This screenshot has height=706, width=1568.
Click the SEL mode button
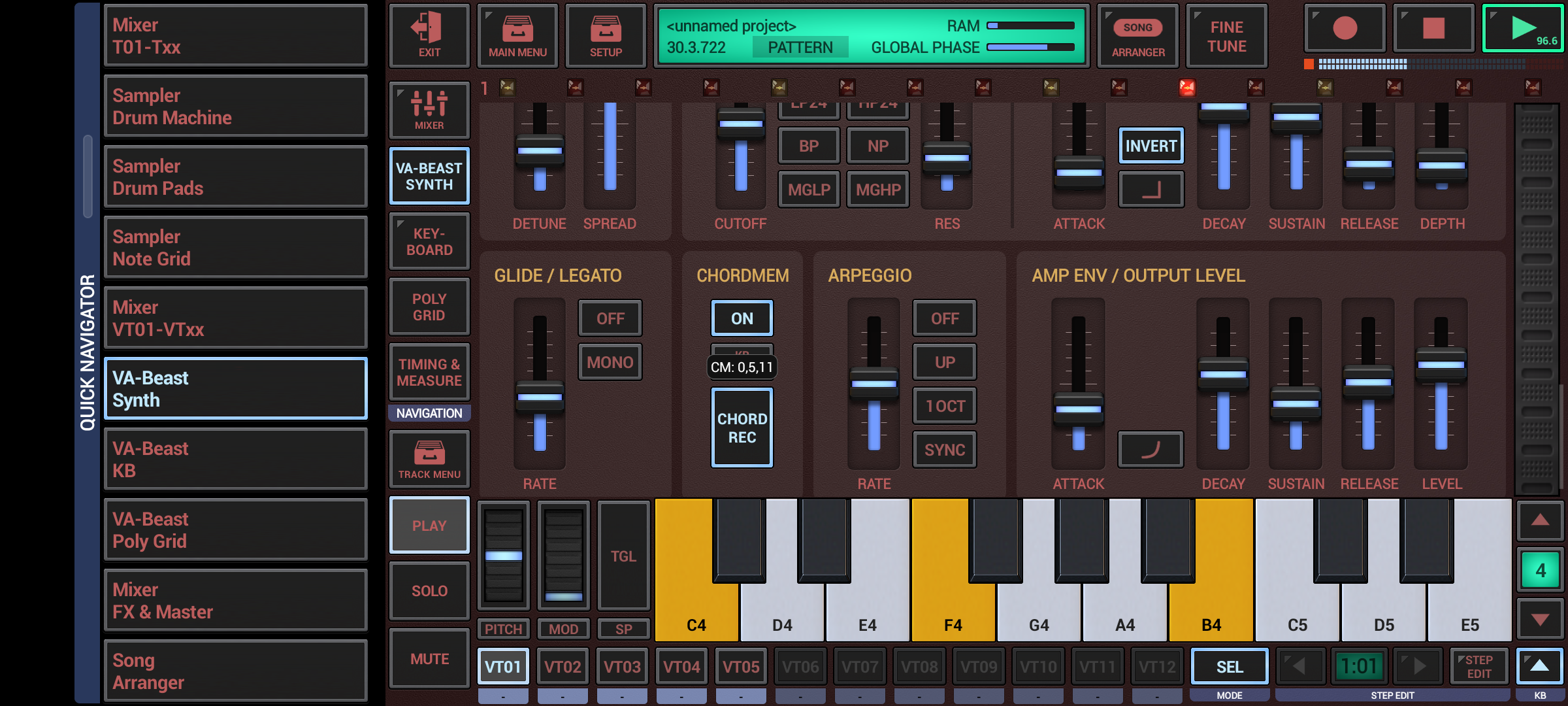pyautogui.click(x=1230, y=666)
